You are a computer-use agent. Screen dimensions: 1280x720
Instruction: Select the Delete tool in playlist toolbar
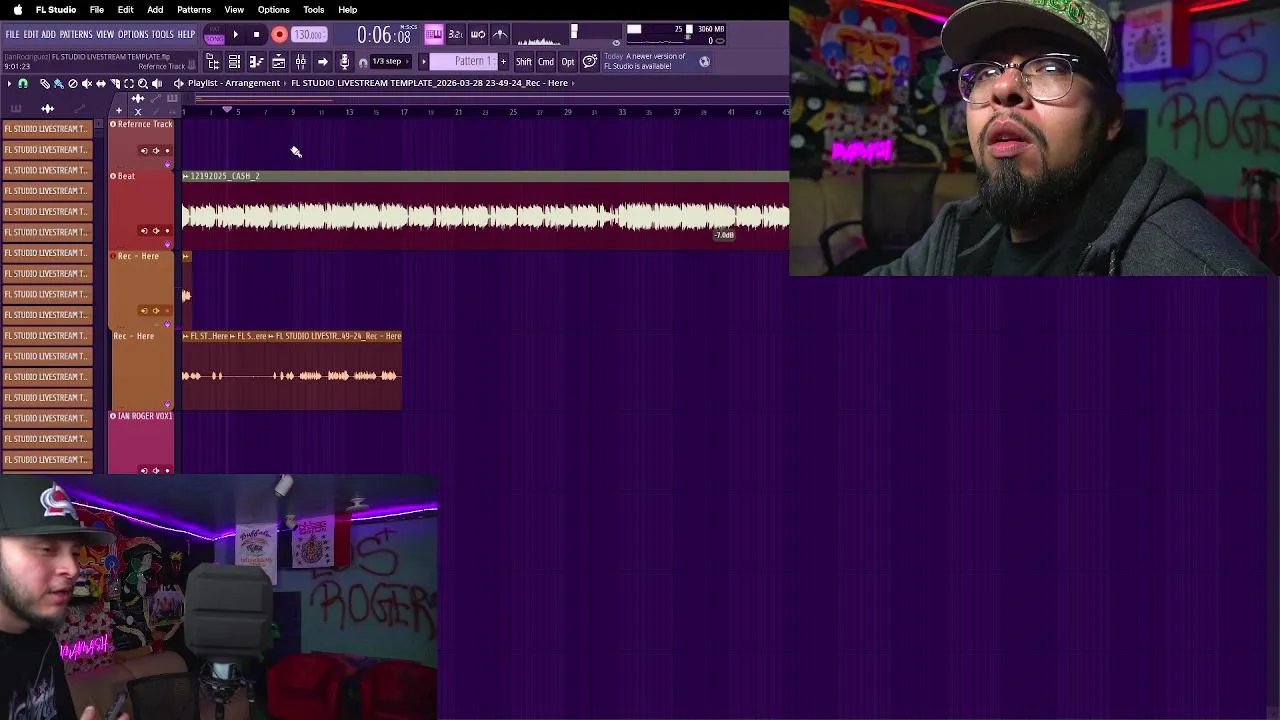pos(72,83)
